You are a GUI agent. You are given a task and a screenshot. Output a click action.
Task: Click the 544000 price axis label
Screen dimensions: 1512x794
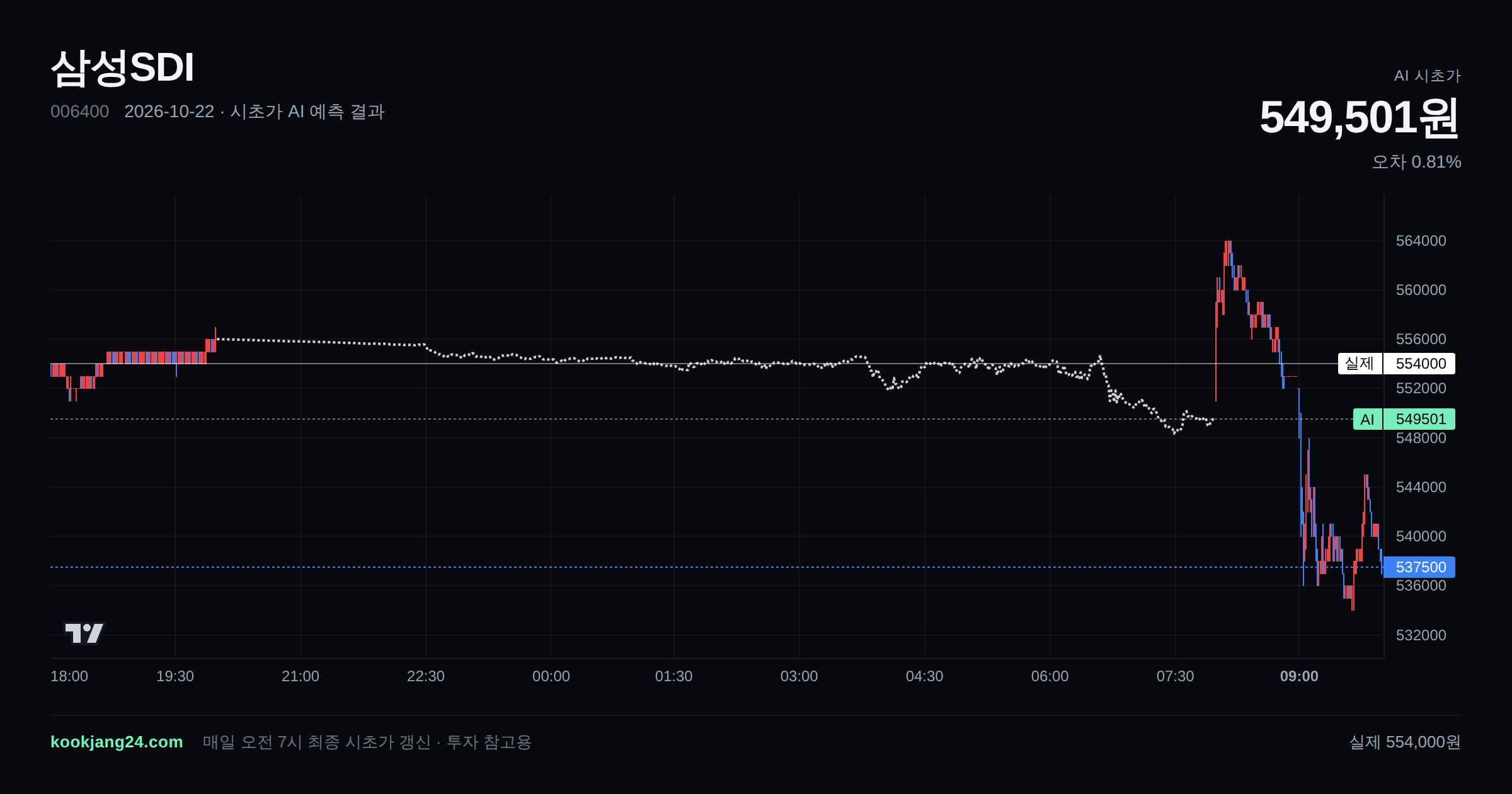(1421, 487)
